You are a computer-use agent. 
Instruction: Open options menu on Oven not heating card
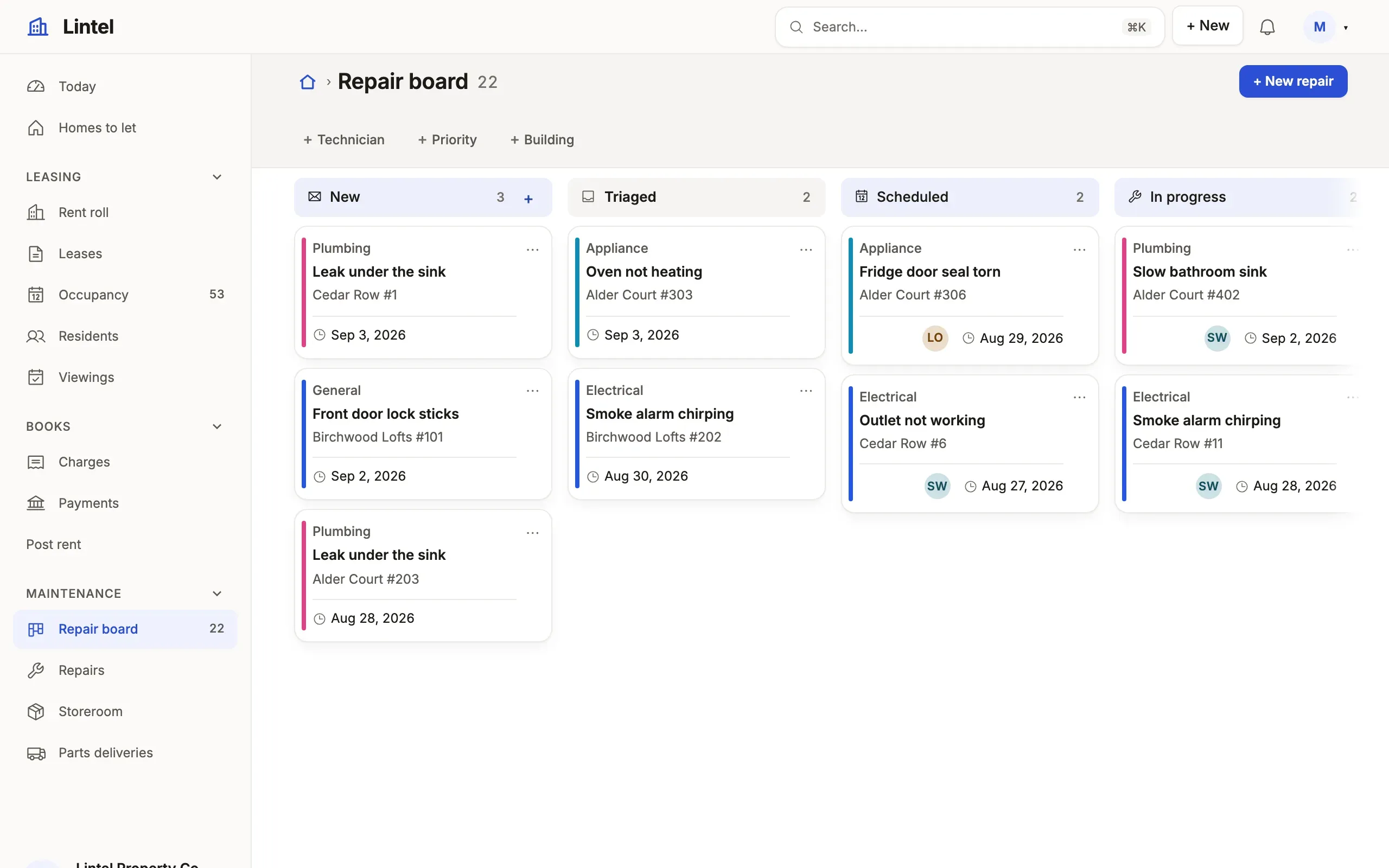point(806,250)
